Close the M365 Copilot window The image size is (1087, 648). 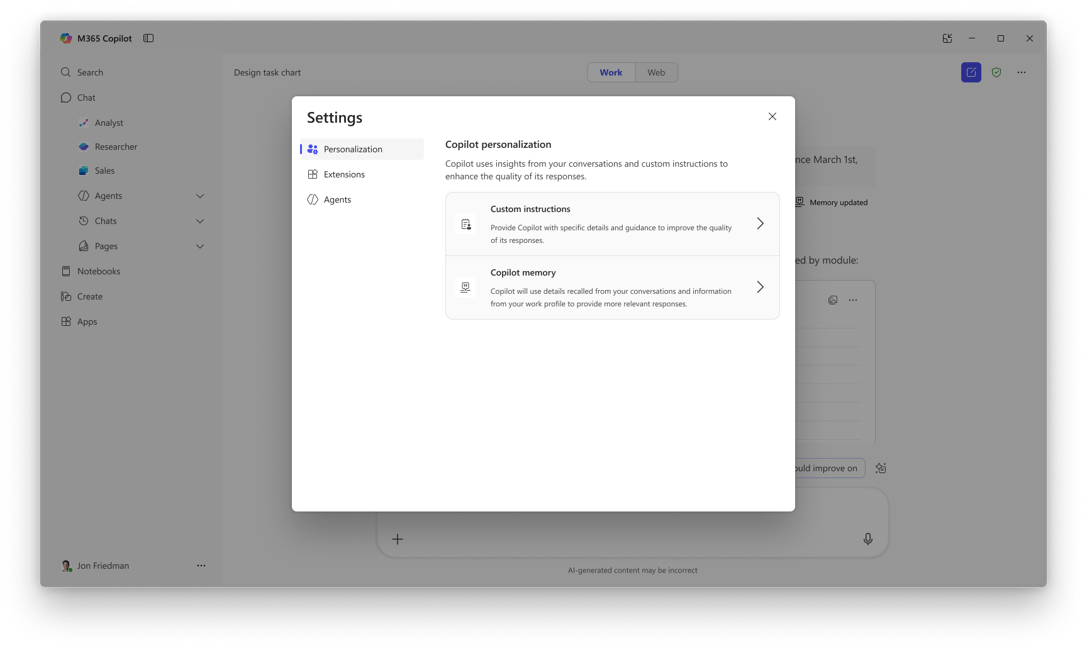tap(1029, 38)
